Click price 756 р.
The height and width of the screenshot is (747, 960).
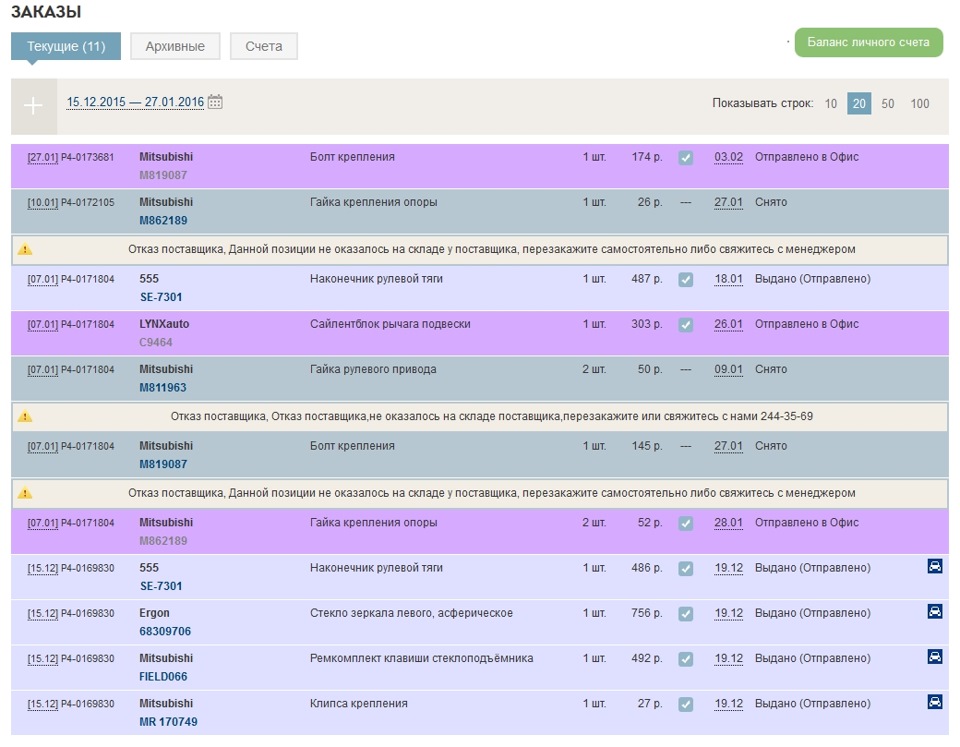647,613
